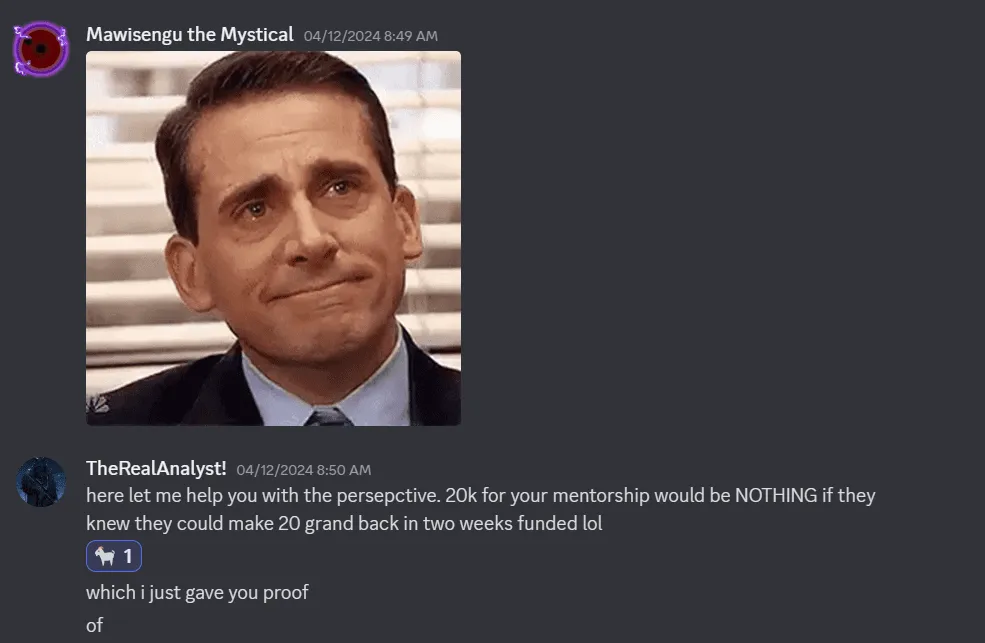Click second line 'knew they could make 20 grand'
Viewport: 985px width, 643px height.
pos(344,524)
